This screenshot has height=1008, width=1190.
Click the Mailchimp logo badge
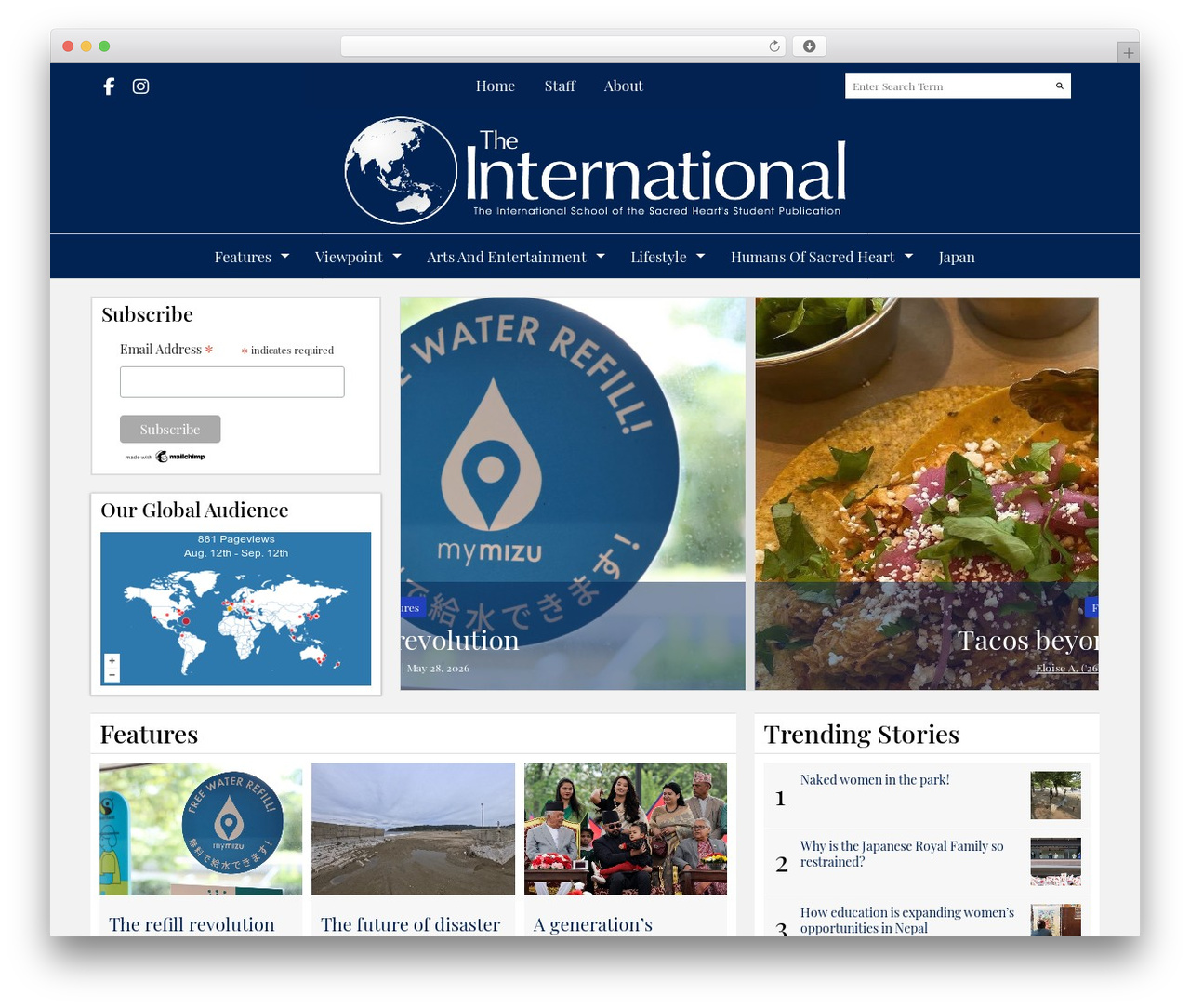coord(165,457)
